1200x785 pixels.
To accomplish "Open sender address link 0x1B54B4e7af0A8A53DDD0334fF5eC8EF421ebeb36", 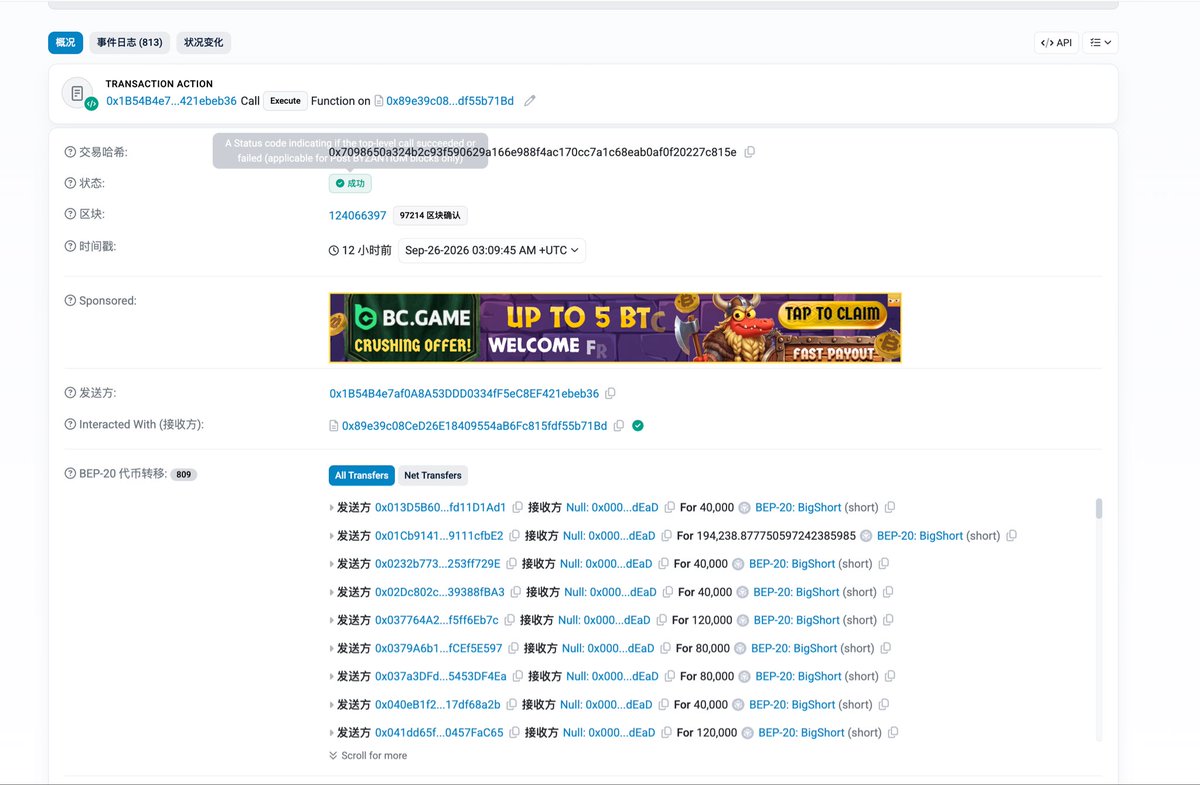I will [465, 394].
